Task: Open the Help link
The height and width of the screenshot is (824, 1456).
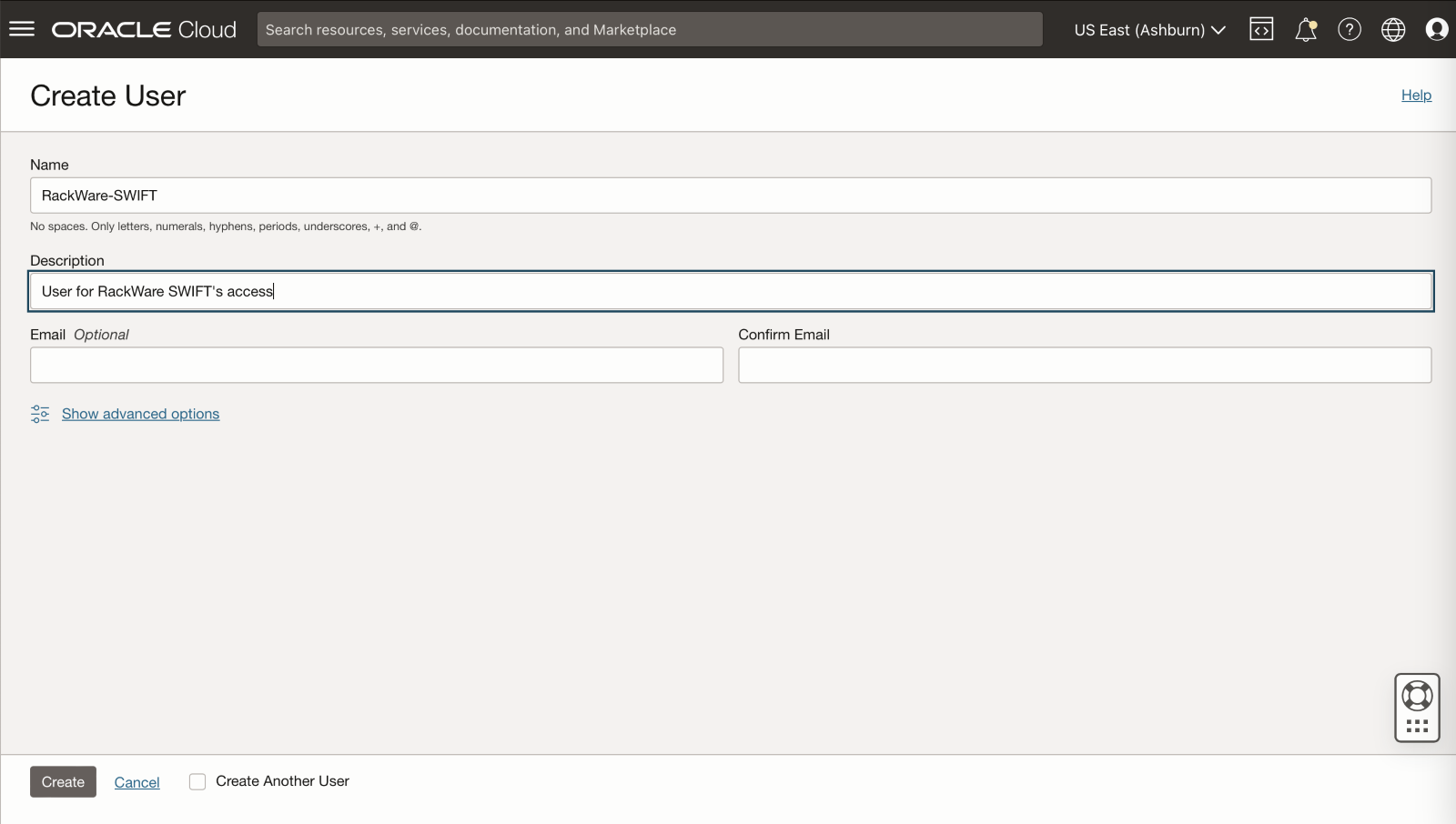Action: point(1416,95)
